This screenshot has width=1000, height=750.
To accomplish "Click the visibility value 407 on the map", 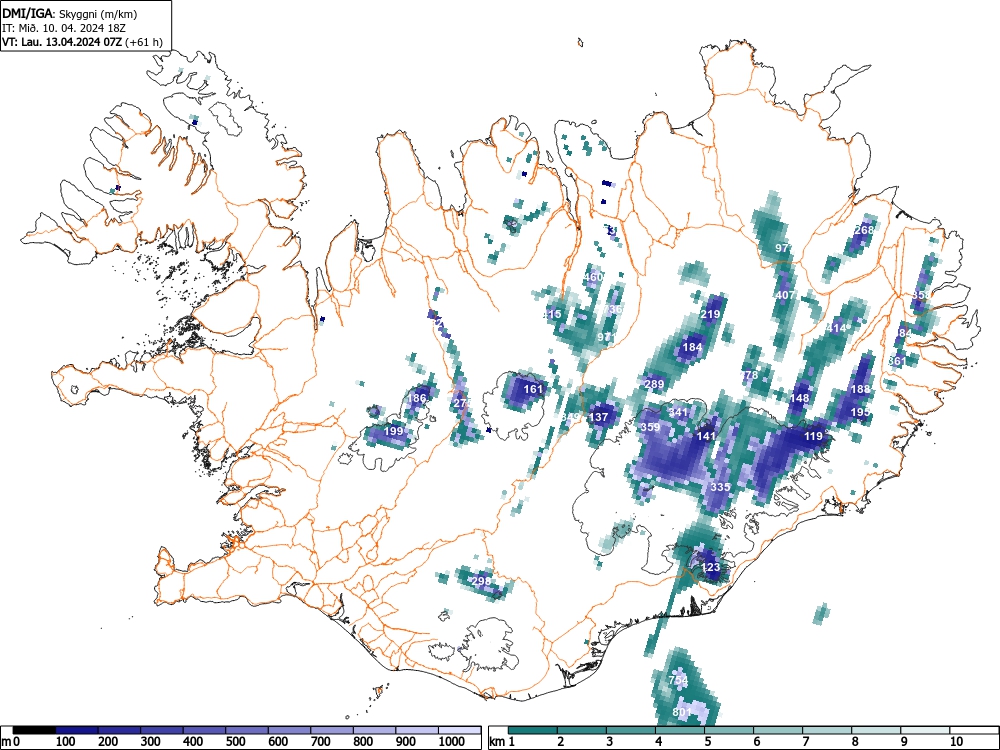I will pyautogui.click(x=785, y=296).
